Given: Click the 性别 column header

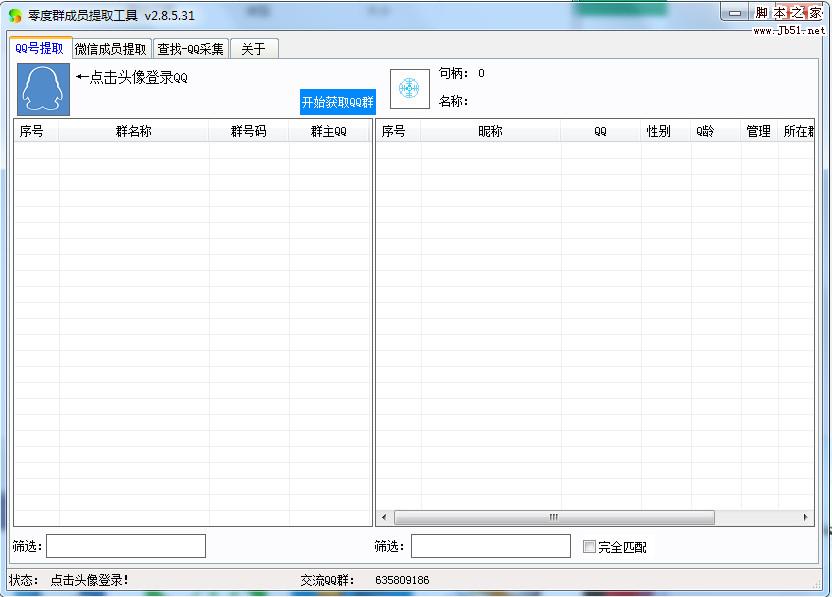Looking at the screenshot, I should click(x=658, y=131).
